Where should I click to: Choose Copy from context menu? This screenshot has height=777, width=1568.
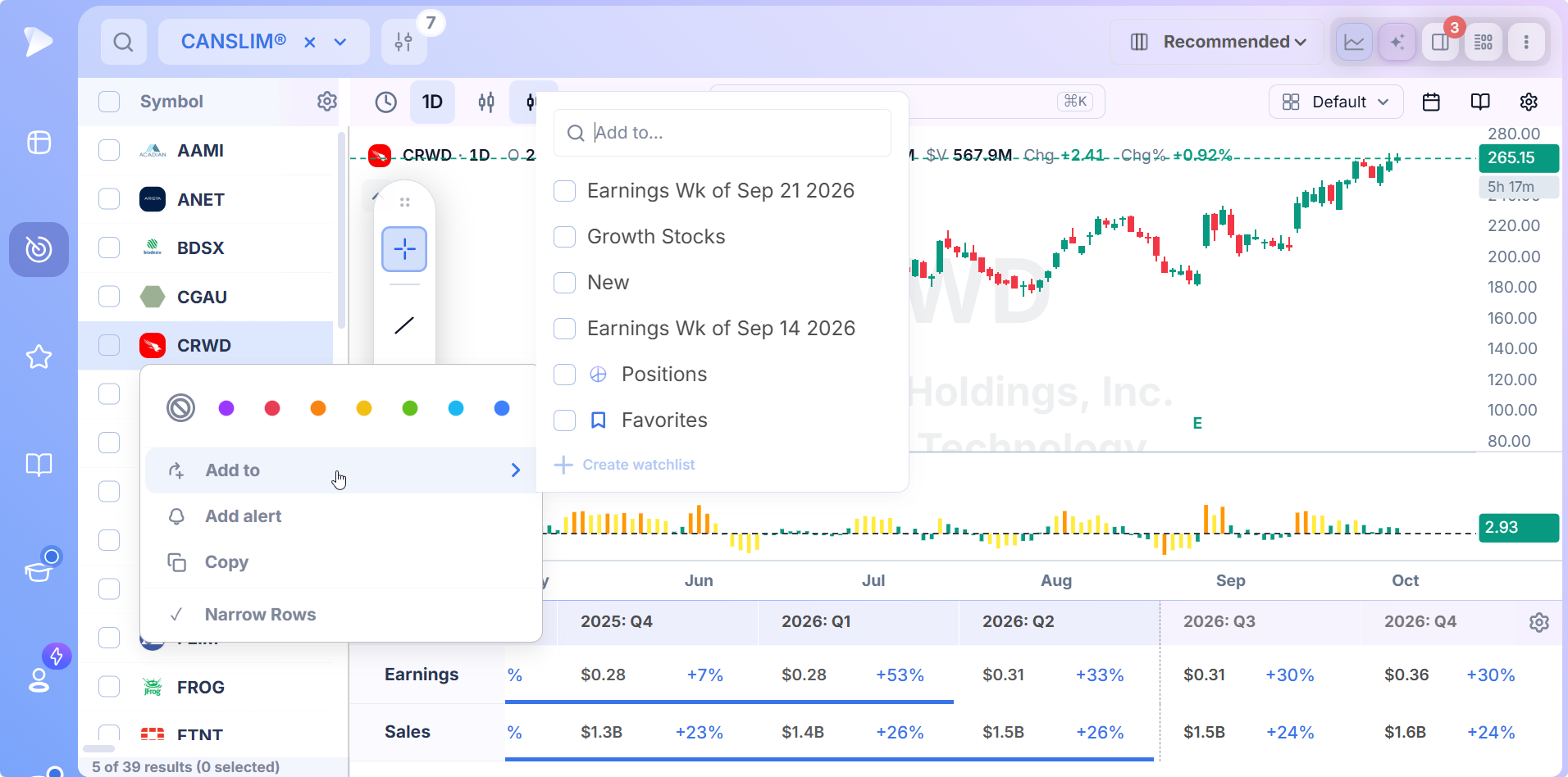point(340,562)
